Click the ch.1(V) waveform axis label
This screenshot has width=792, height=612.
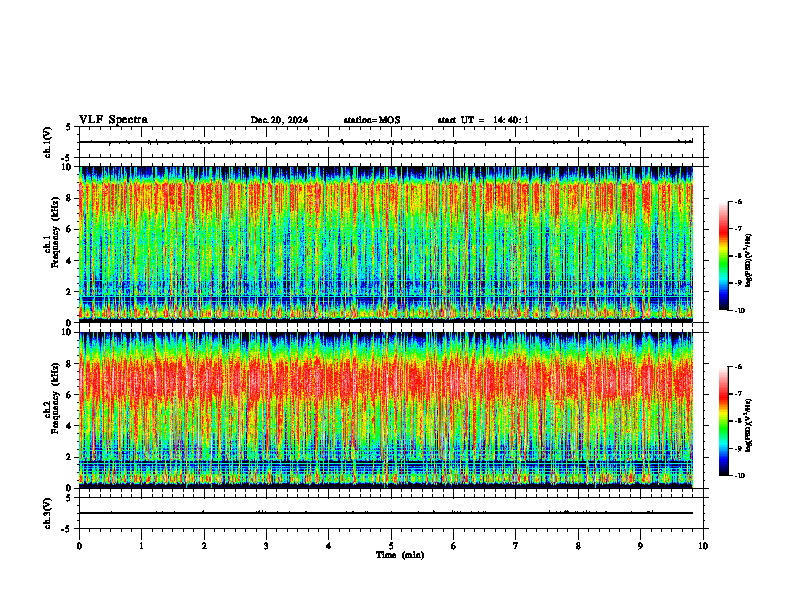coord(48,142)
